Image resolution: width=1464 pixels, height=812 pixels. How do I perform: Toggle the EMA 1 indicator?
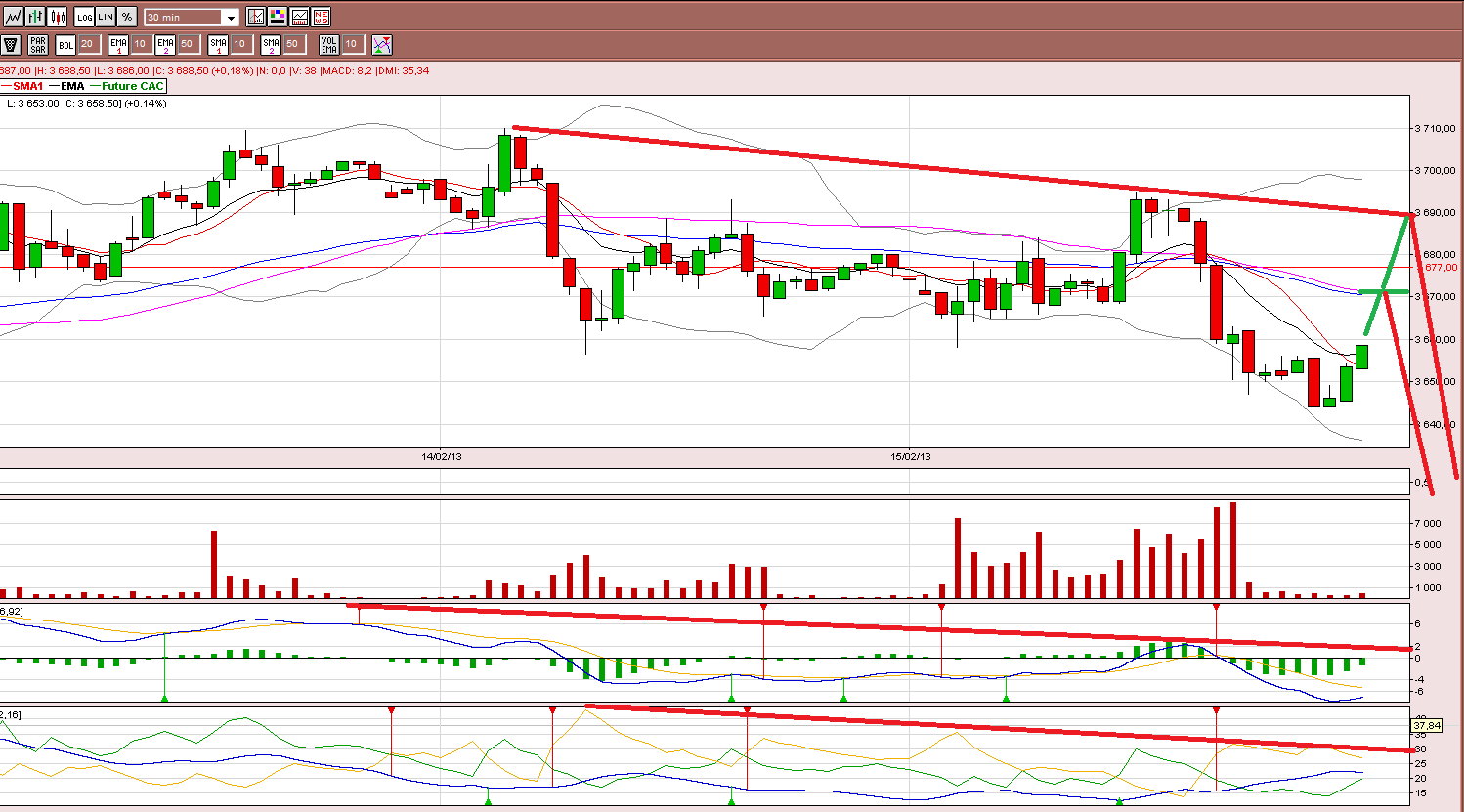[118, 44]
